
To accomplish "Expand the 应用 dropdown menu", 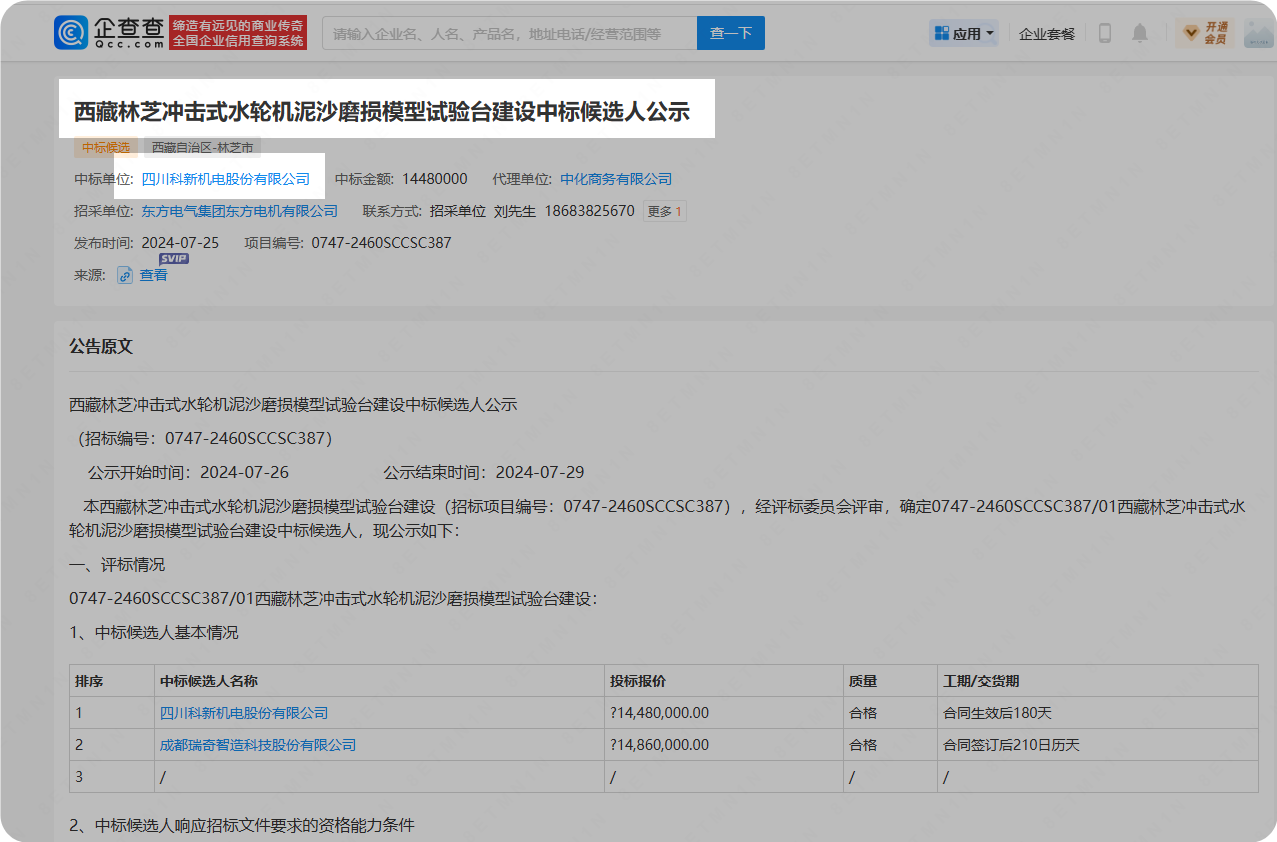I will pos(965,33).
